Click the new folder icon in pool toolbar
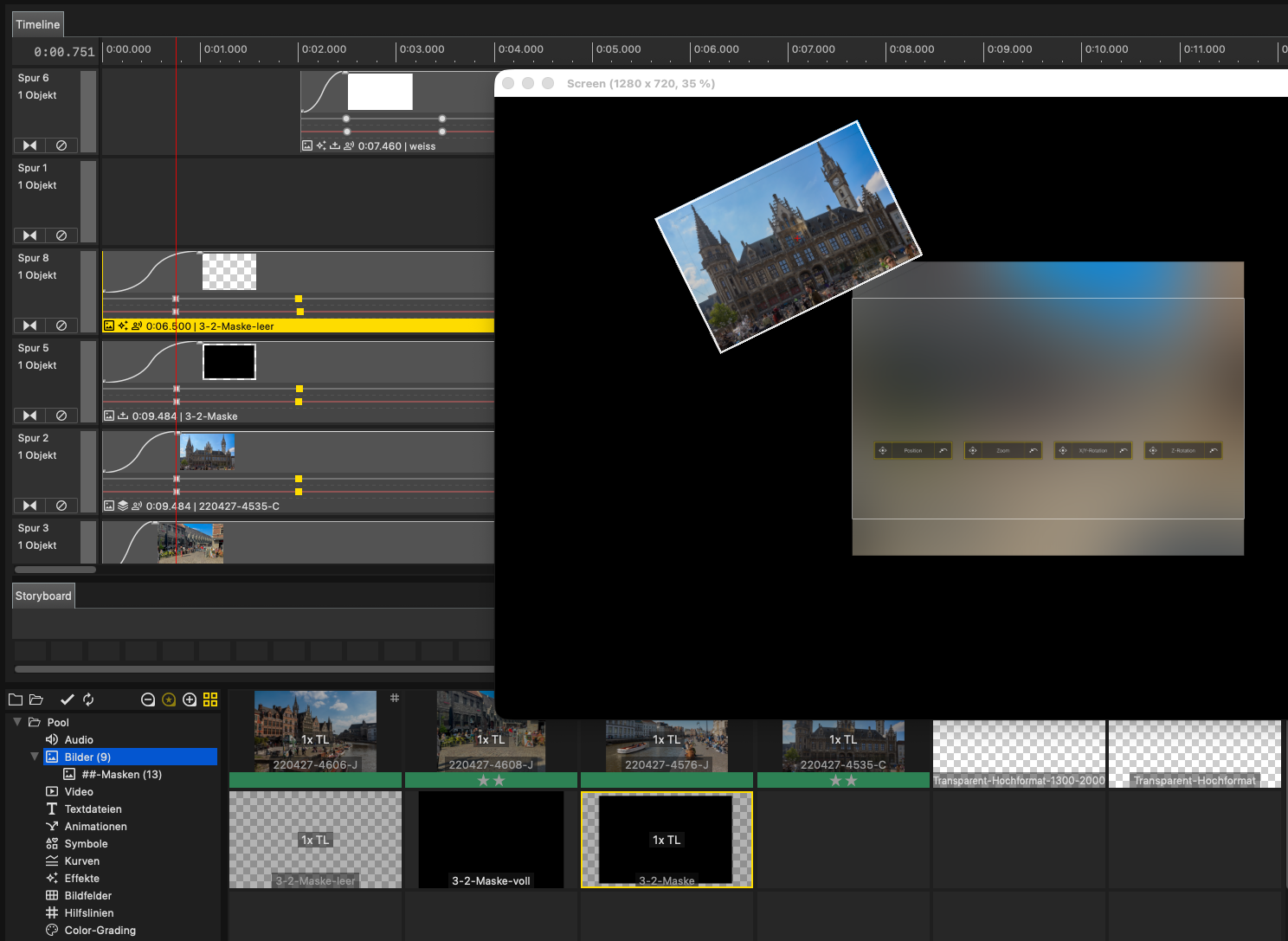Screen dimensions: 1288x941 coord(16,699)
